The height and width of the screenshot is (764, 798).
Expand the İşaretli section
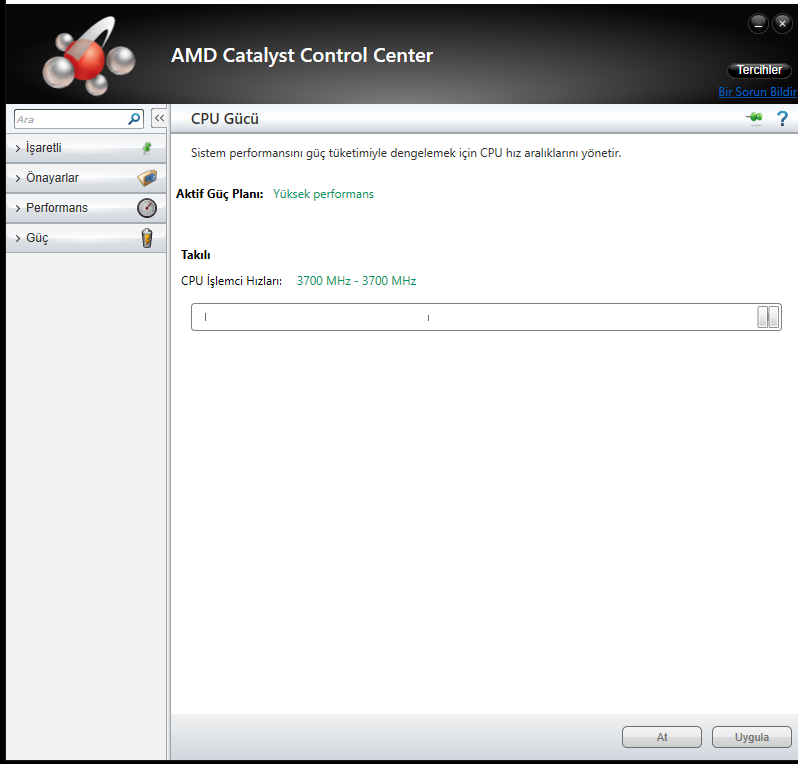[x=86, y=148]
